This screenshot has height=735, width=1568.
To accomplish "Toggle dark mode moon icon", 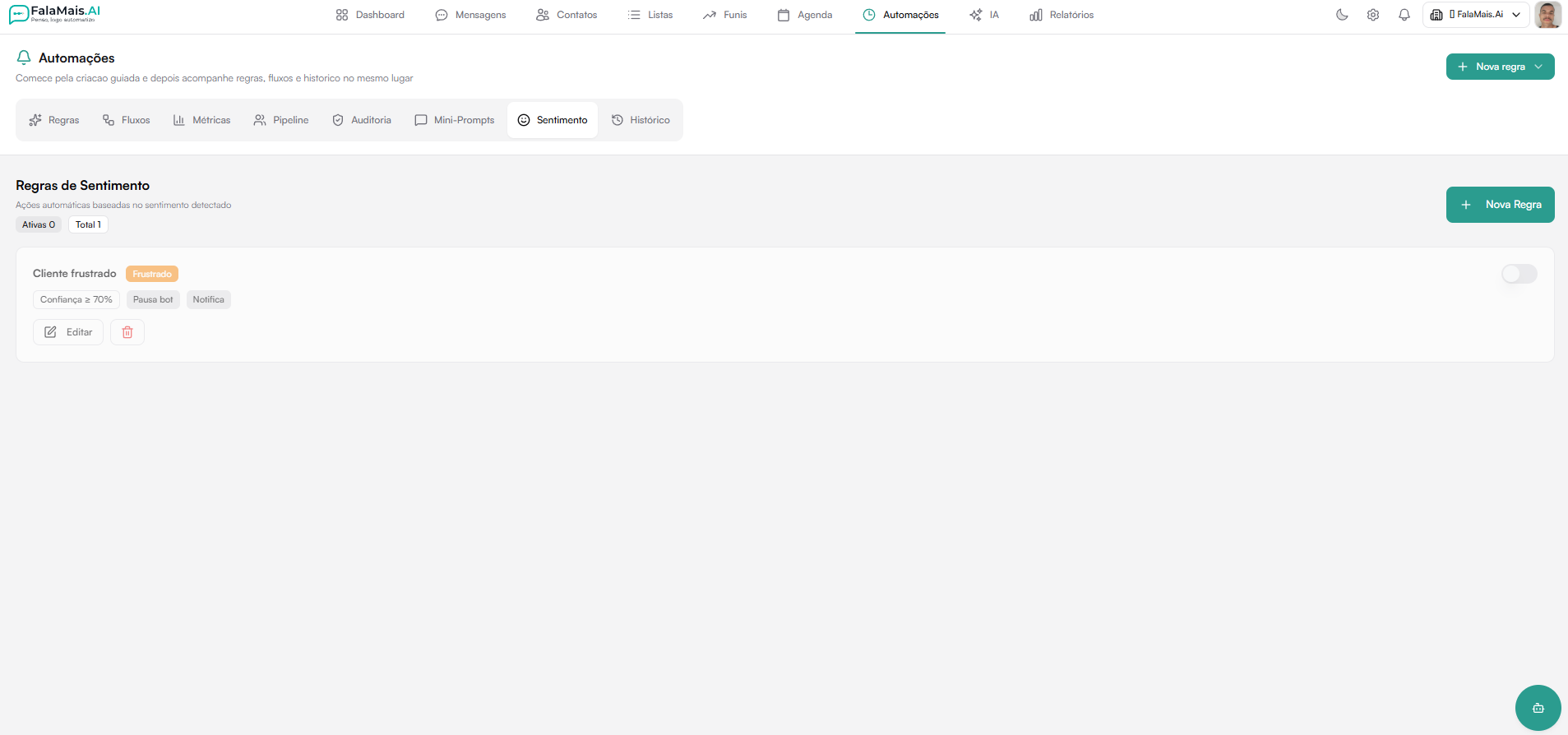I will (1342, 15).
